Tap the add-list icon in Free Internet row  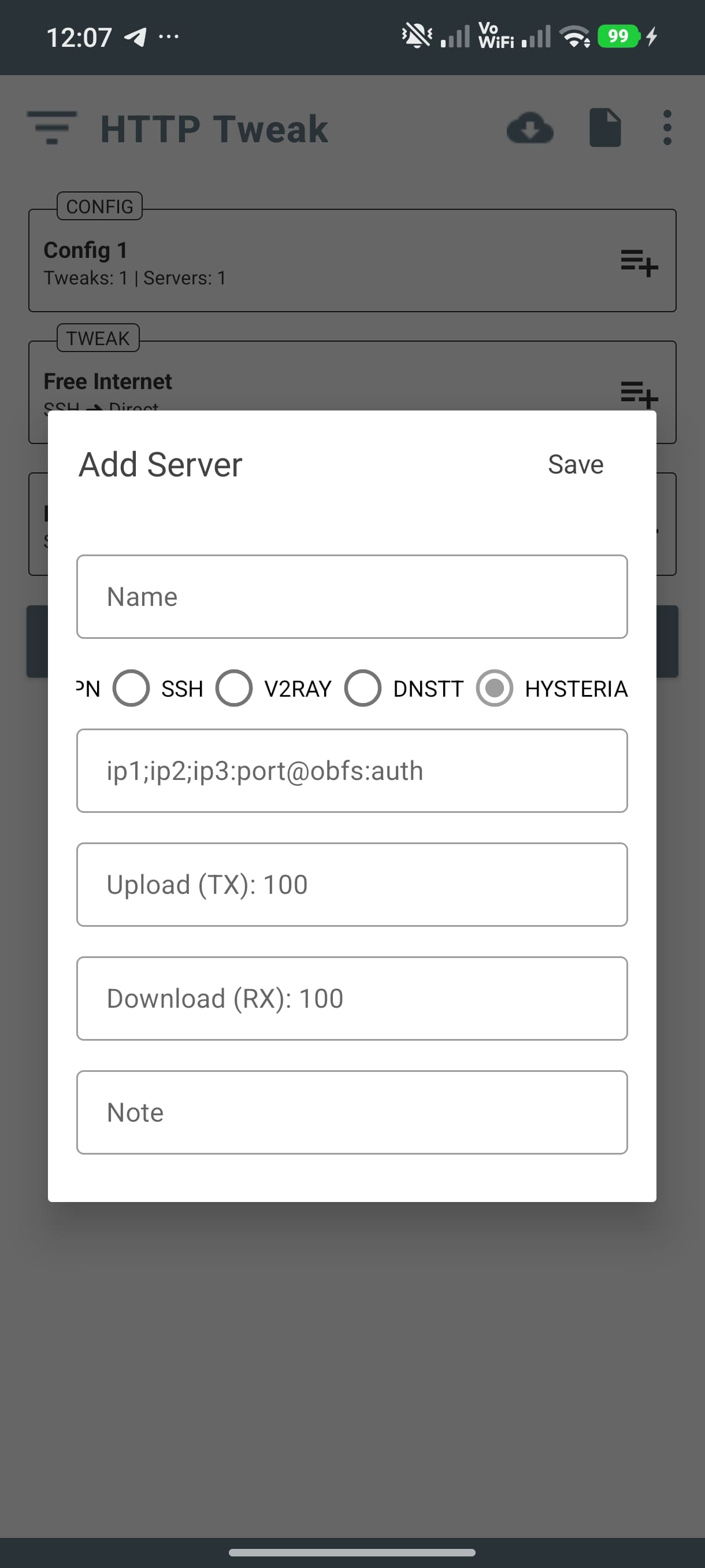[x=639, y=394]
